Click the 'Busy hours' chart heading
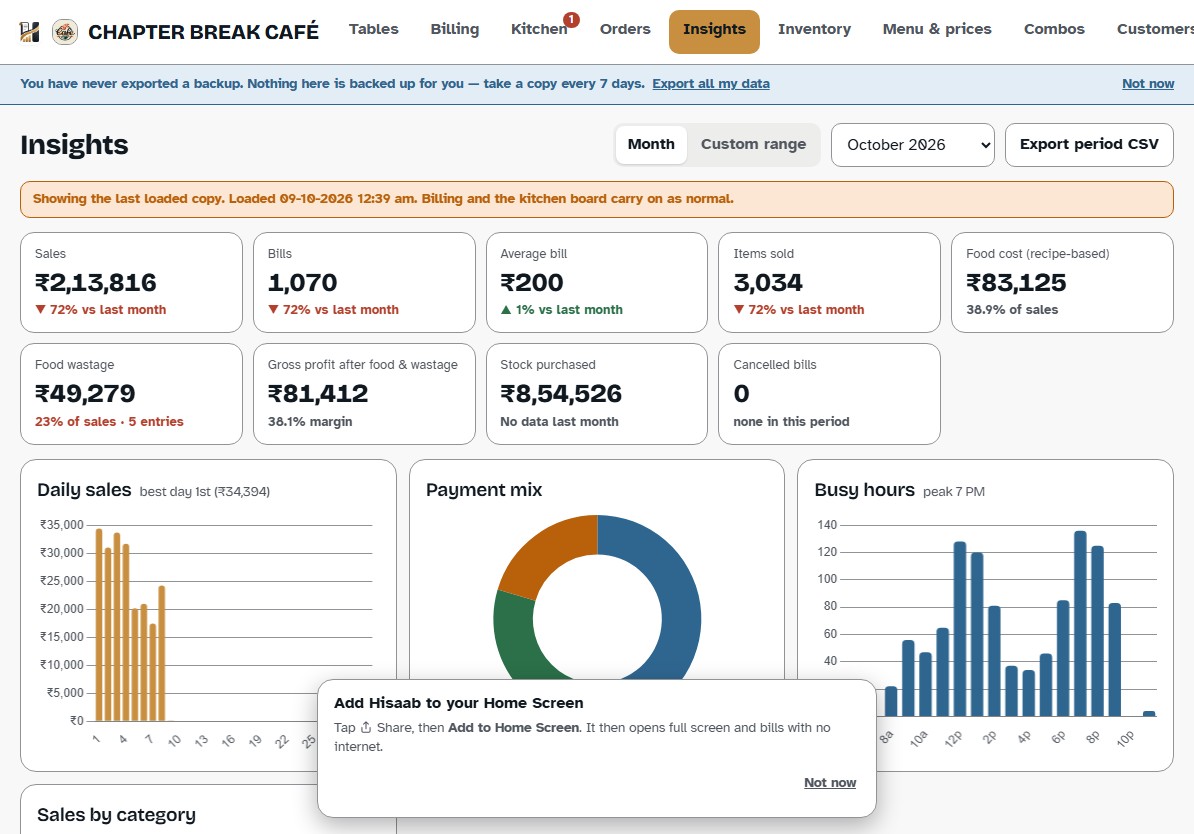Image resolution: width=1194 pixels, height=834 pixels. 864,490
